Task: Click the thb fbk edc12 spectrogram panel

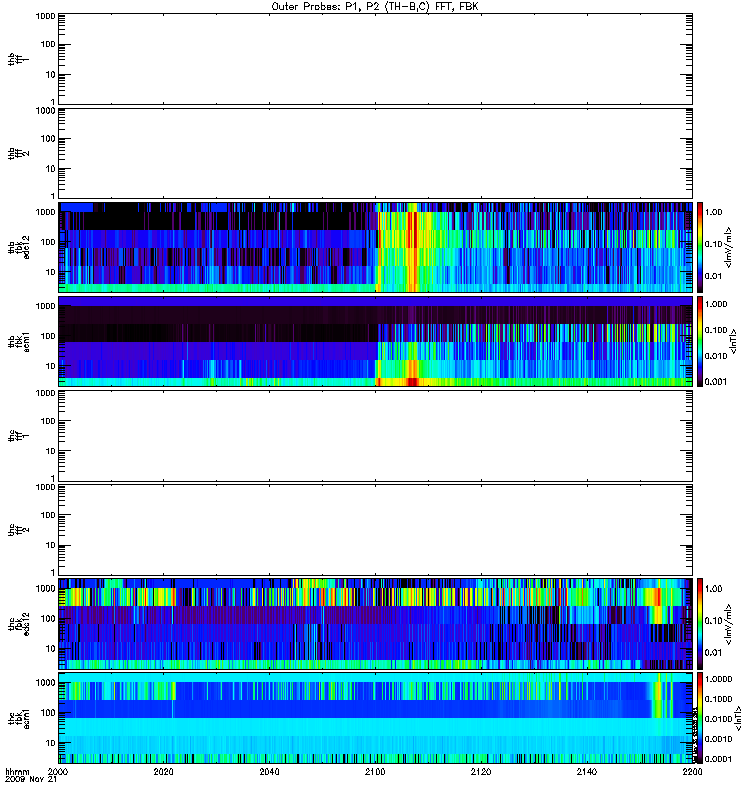Action: (376, 247)
